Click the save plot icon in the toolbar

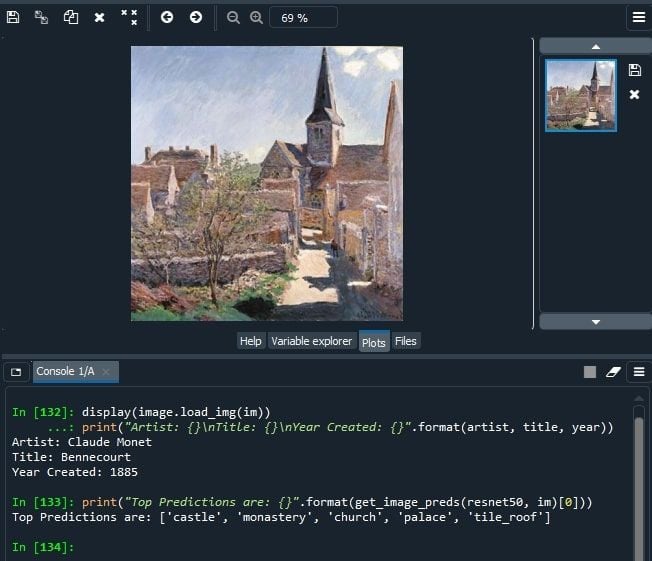coord(13,17)
